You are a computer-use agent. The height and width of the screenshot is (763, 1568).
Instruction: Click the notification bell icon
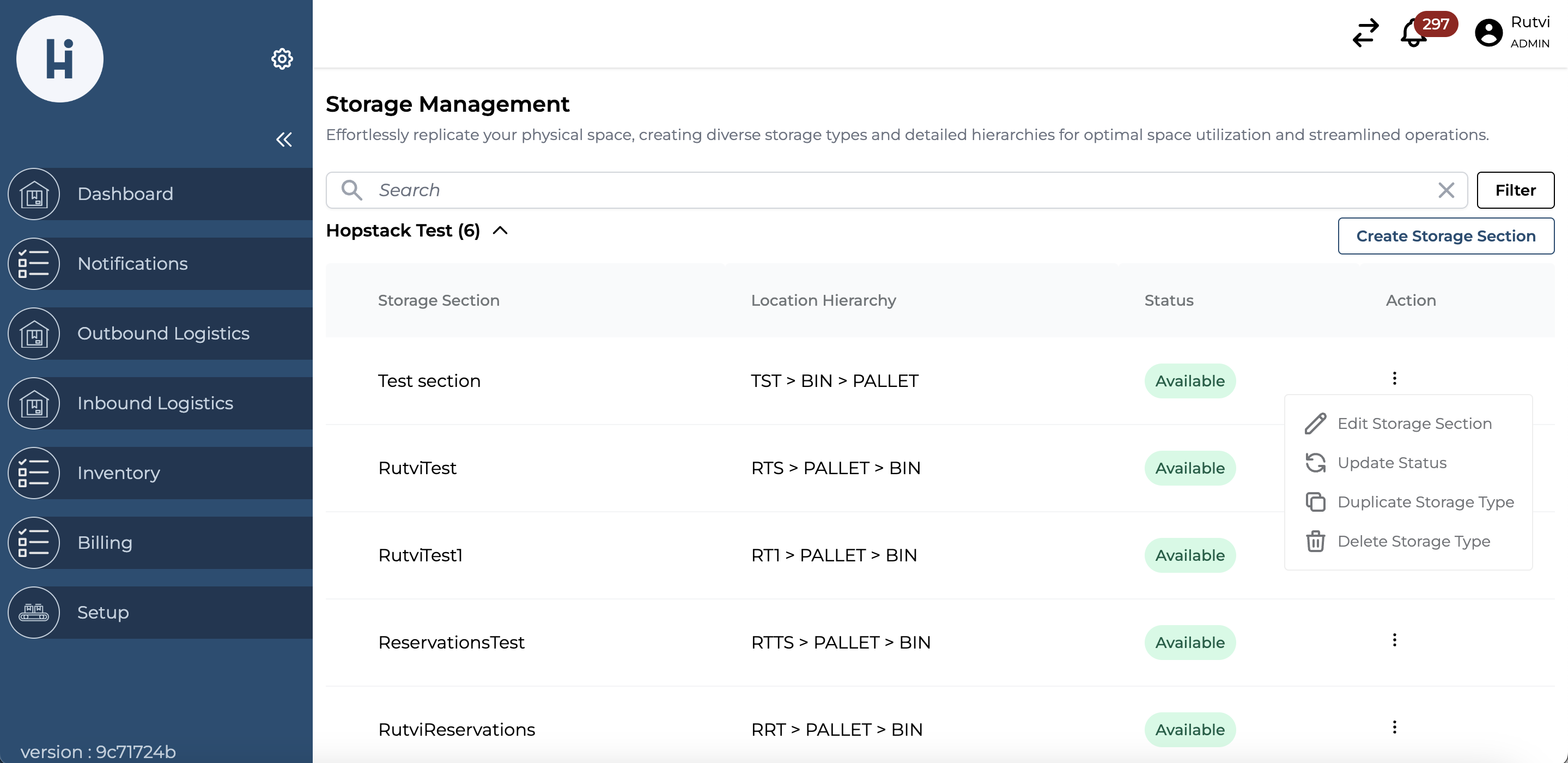1413,33
